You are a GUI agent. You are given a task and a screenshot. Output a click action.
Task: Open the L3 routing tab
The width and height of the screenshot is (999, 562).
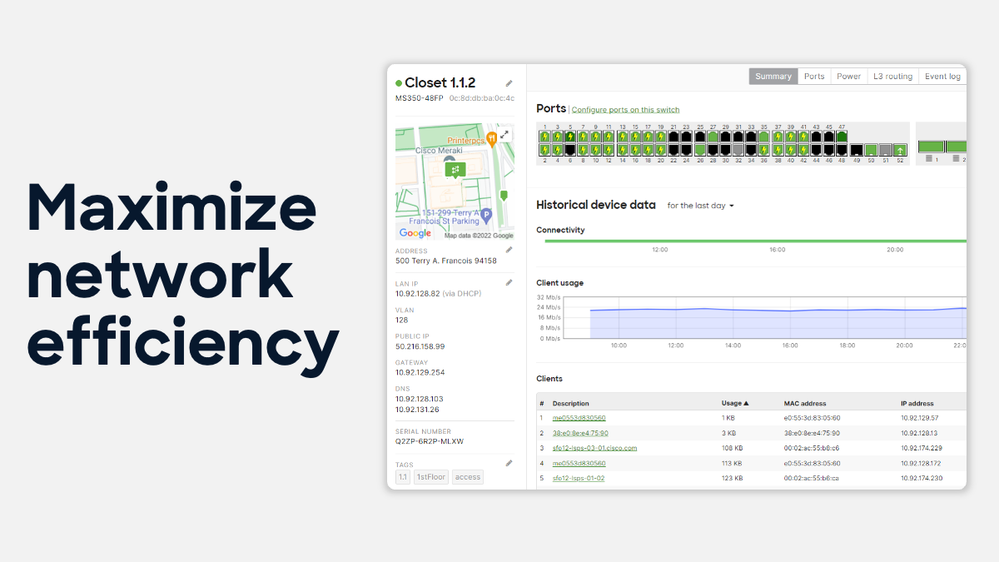click(892, 76)
